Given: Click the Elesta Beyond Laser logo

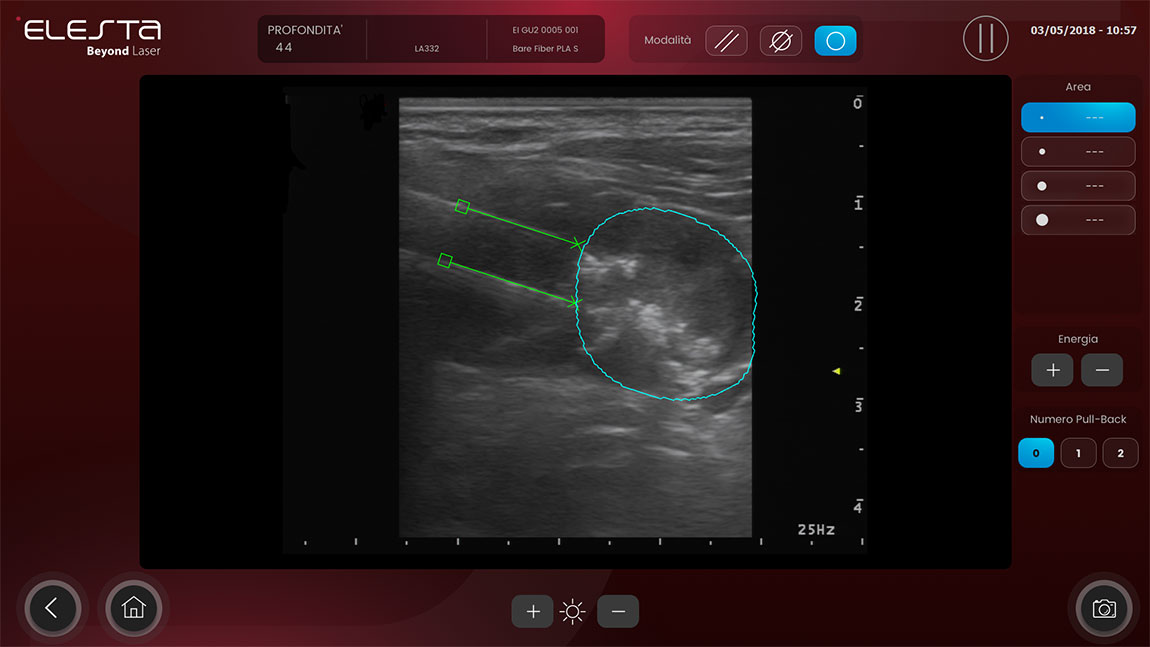Looking at the screenshot, I should pyautogui.click(x=91, y=37).
